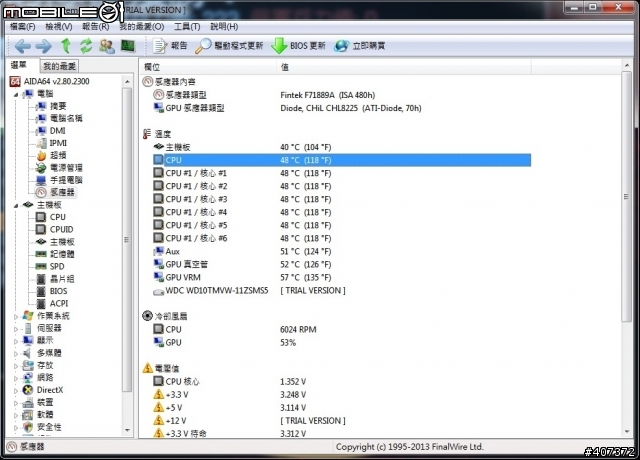Expand the 作業系統 tree node
The height and width of the screenshot is (460, 640).
tap(16, 316)
